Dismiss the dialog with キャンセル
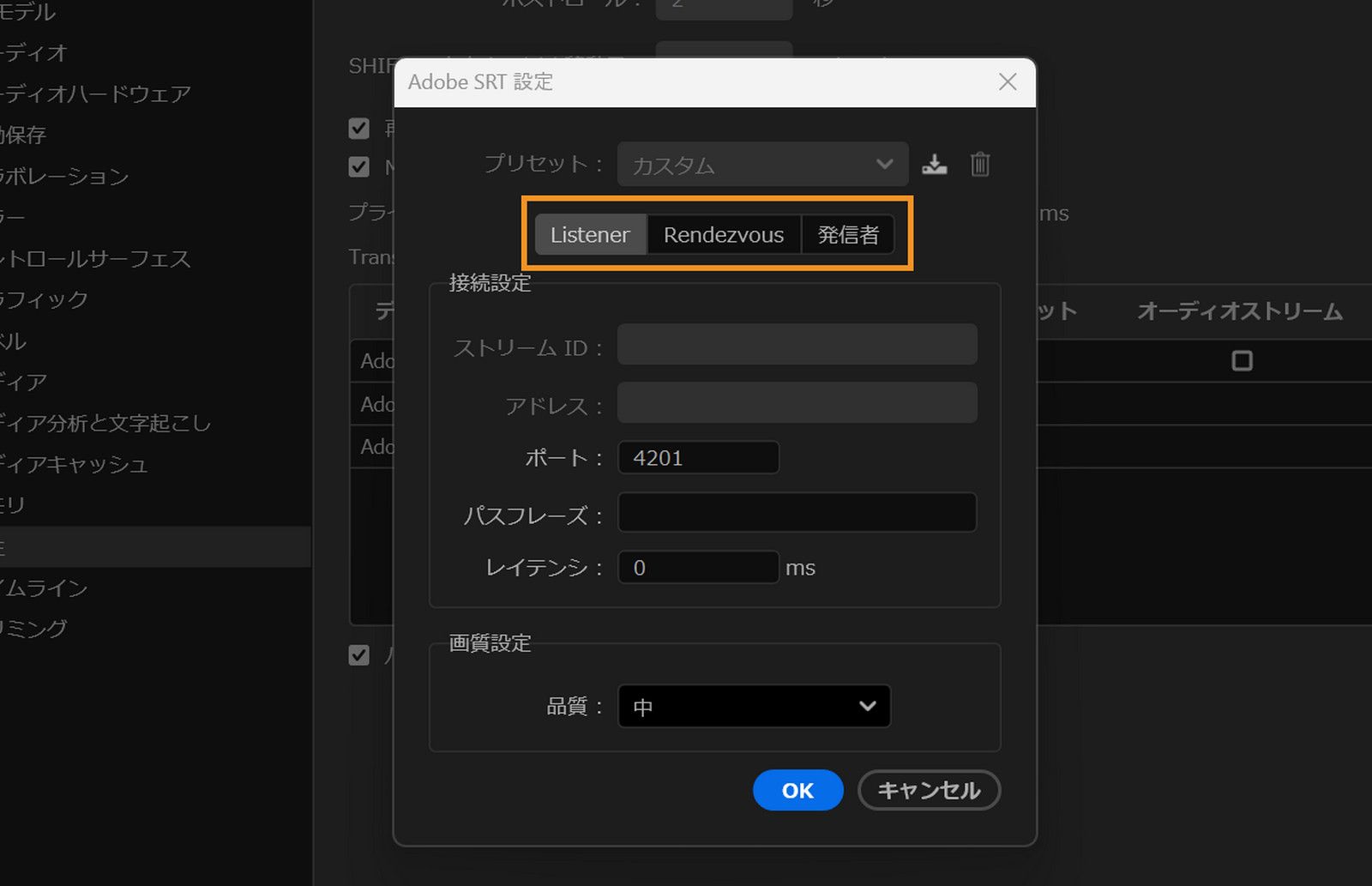The image size is (1372, 886). [929, 790]
